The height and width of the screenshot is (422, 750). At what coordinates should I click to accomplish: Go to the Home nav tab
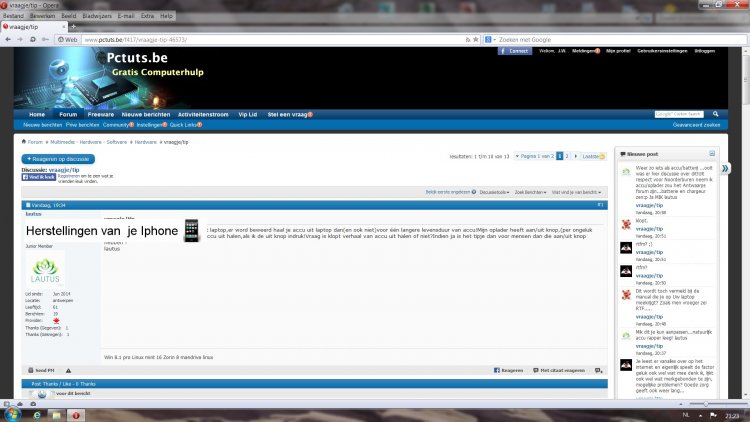(x=37, y=115)
